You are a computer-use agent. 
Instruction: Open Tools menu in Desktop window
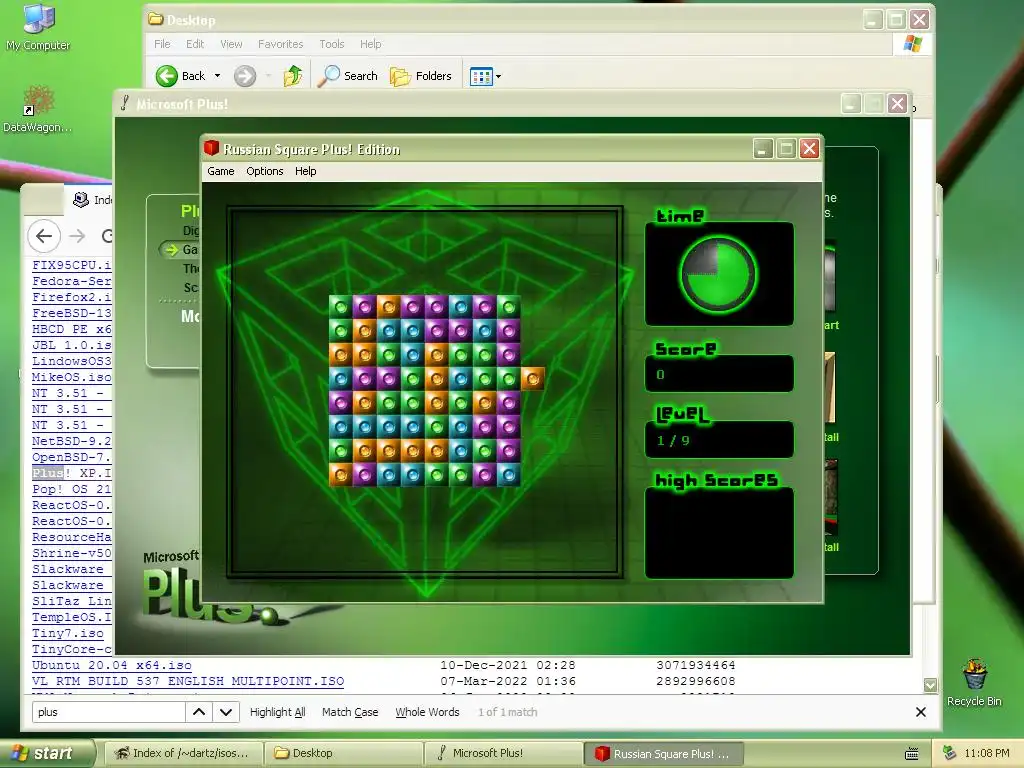[x=332, y=44]
